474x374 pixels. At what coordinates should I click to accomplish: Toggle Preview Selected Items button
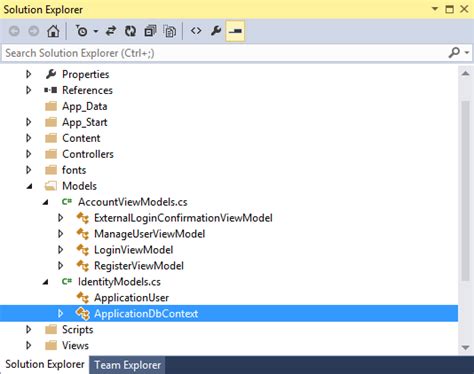[x=235, y=31]
